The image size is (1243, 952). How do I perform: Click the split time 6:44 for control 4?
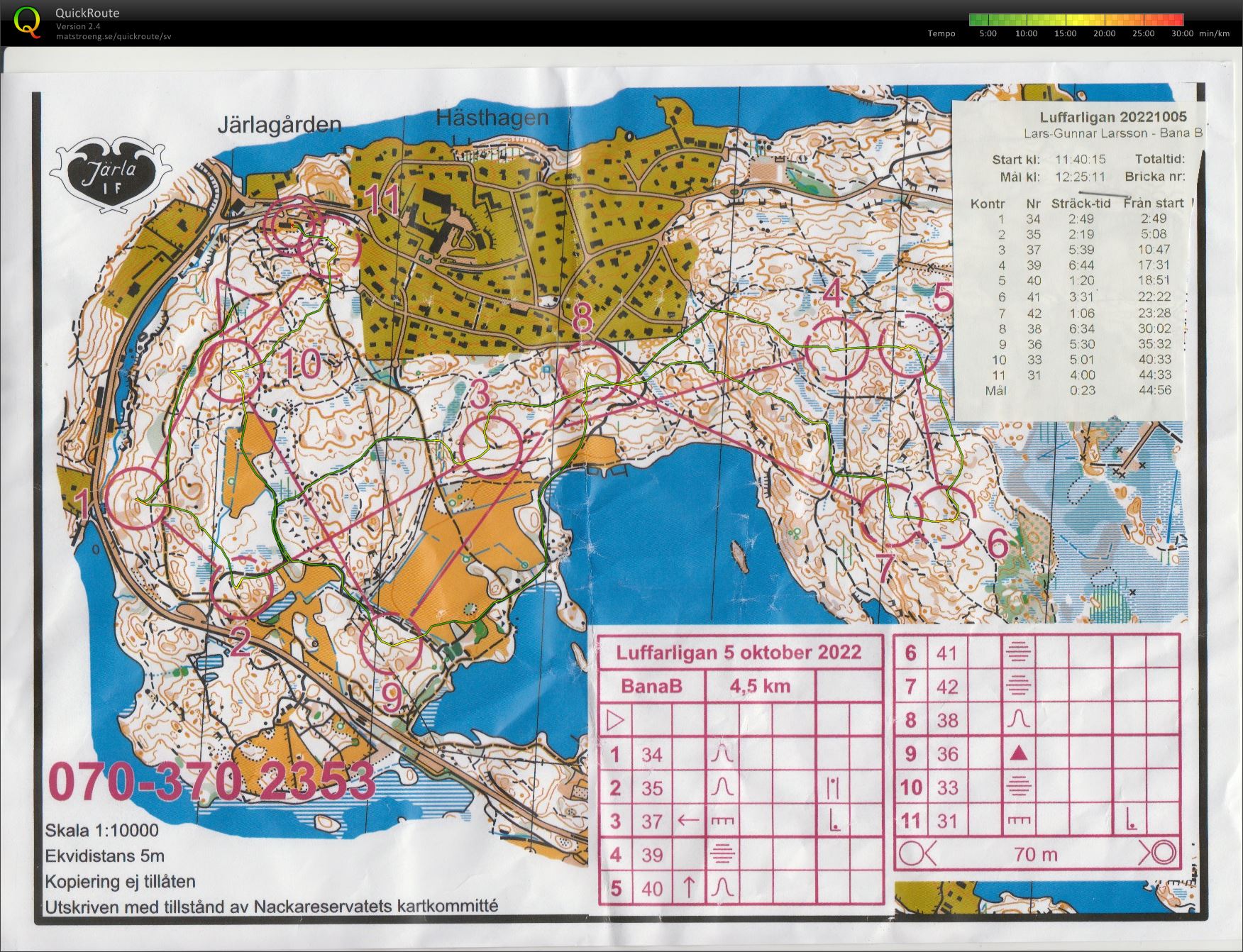pos(1081,265)
